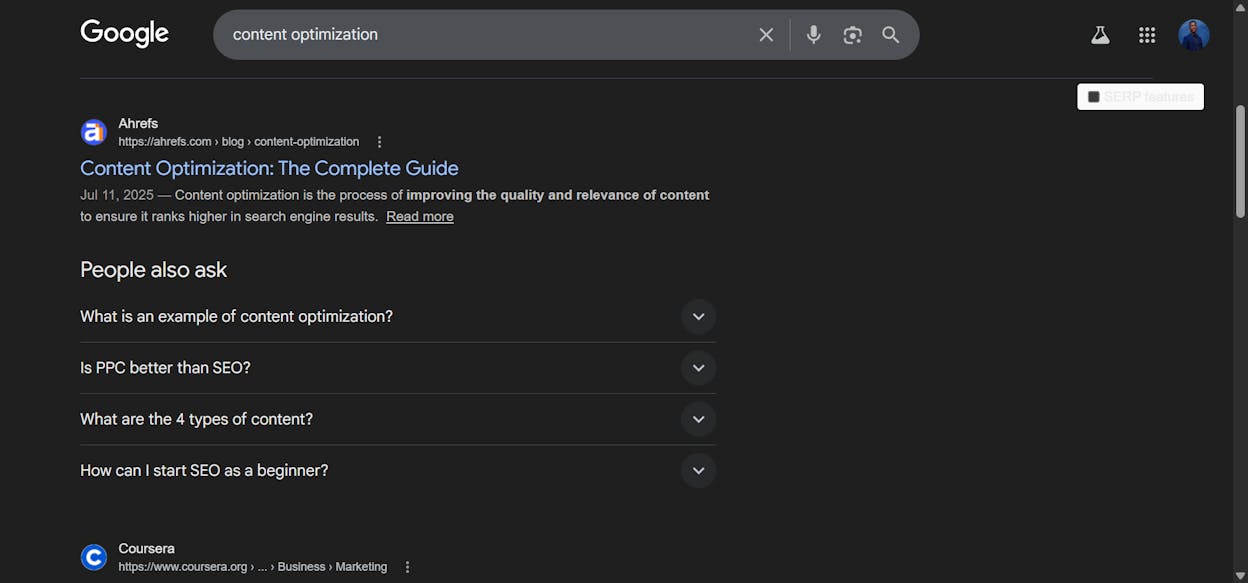Toggle the SERP features checkbox
The image size is (1248, 583).
1094,97
